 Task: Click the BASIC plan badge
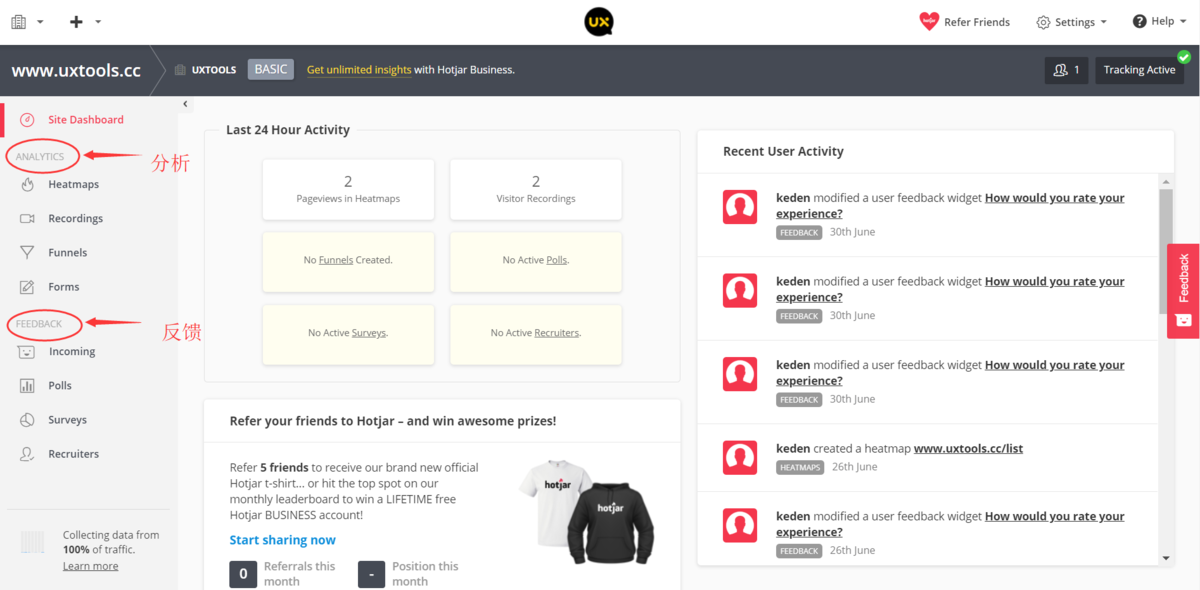[x=271, y=69]
